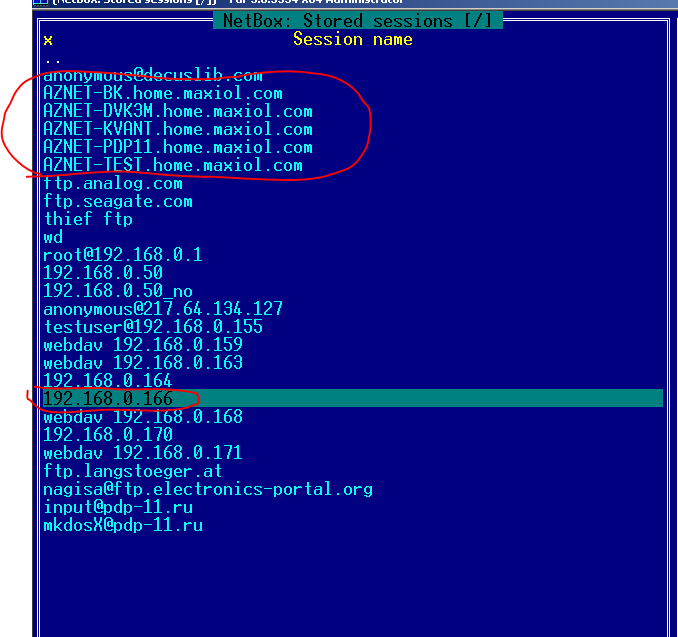
Task: Select the mkdosX@pdp-11.ru session
Action: coord(122,525)
